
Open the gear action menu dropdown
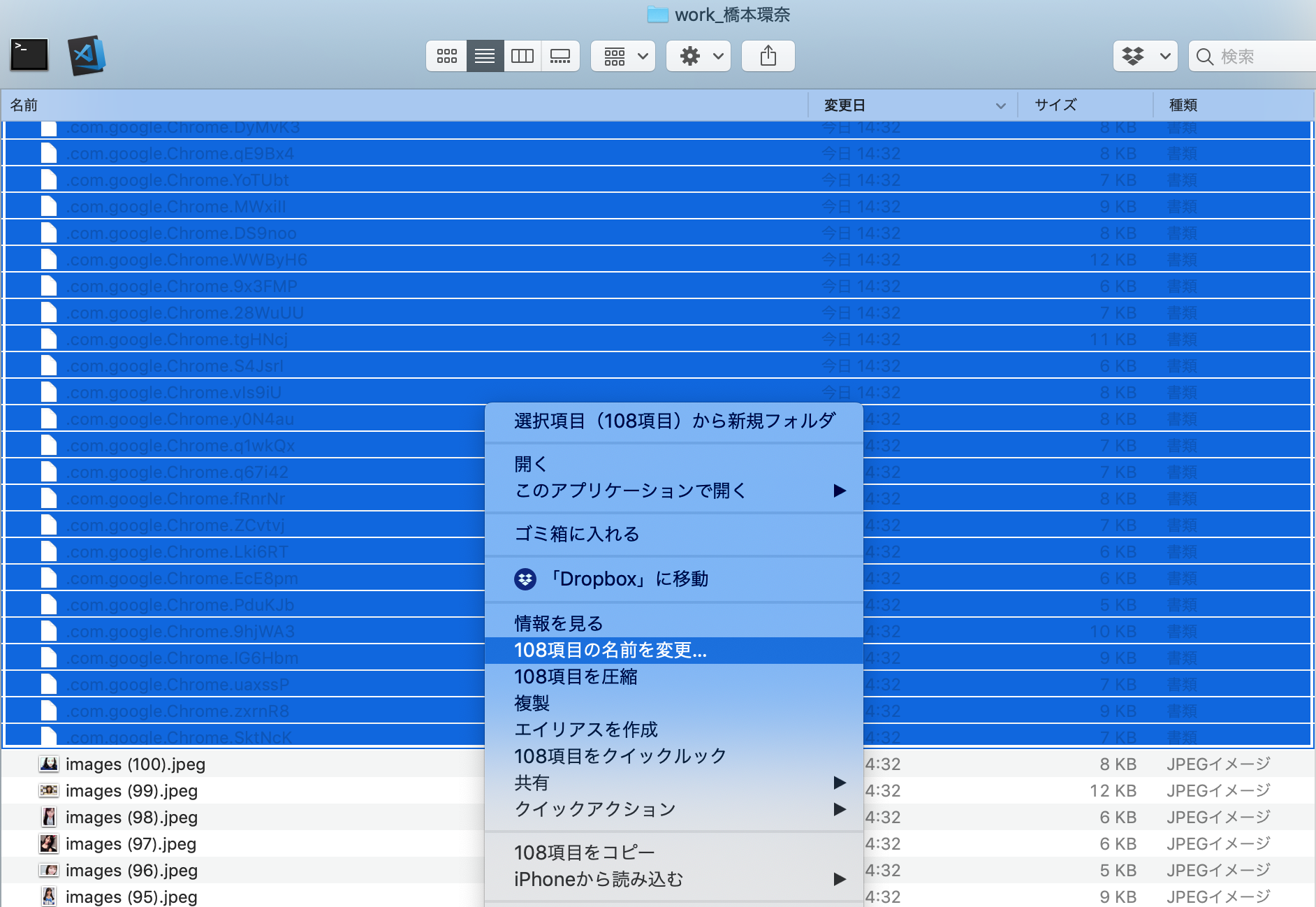pyautogui.click(x=699, y=56)
